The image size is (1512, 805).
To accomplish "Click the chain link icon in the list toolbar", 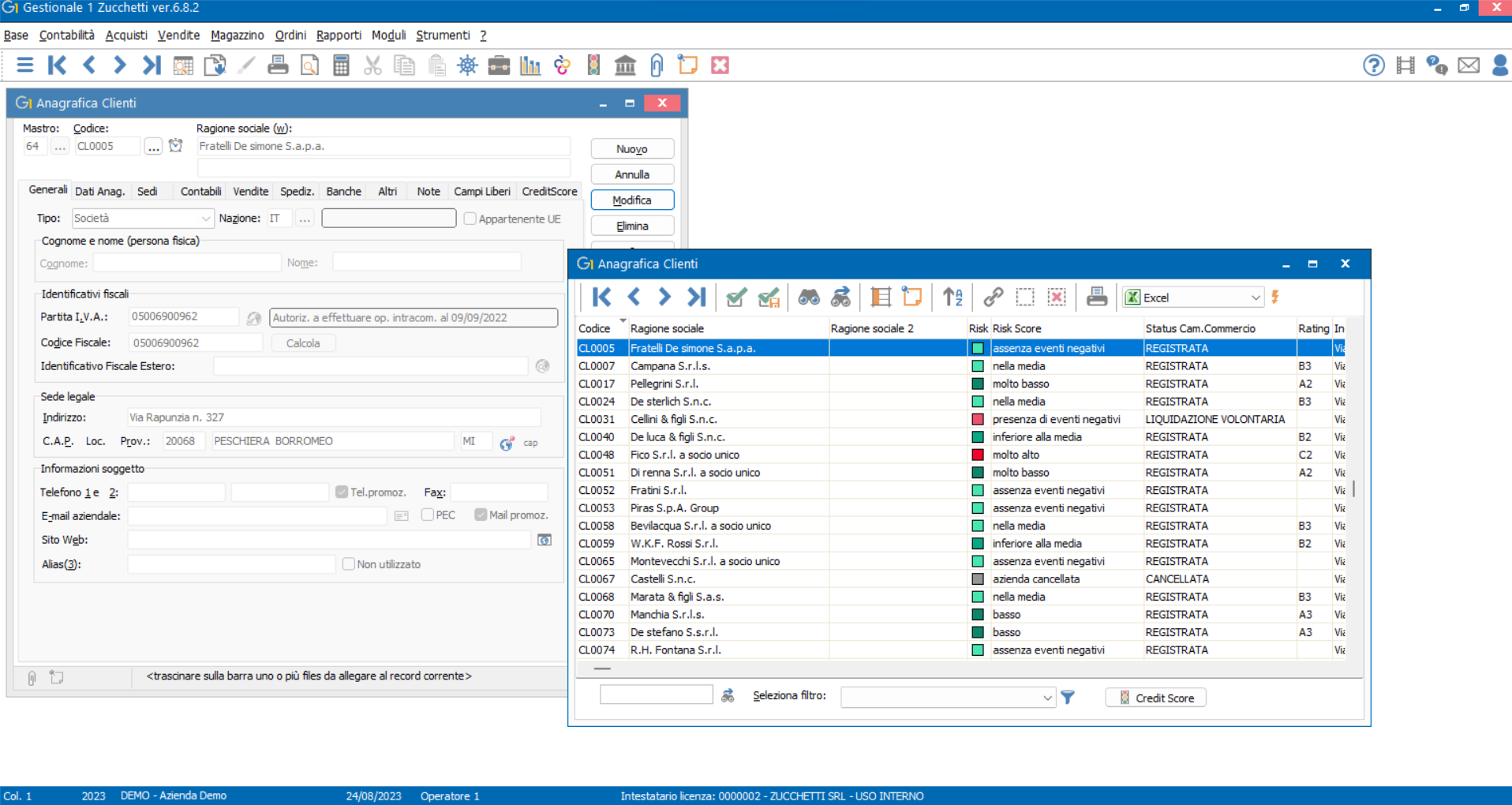I will [993, 297].
